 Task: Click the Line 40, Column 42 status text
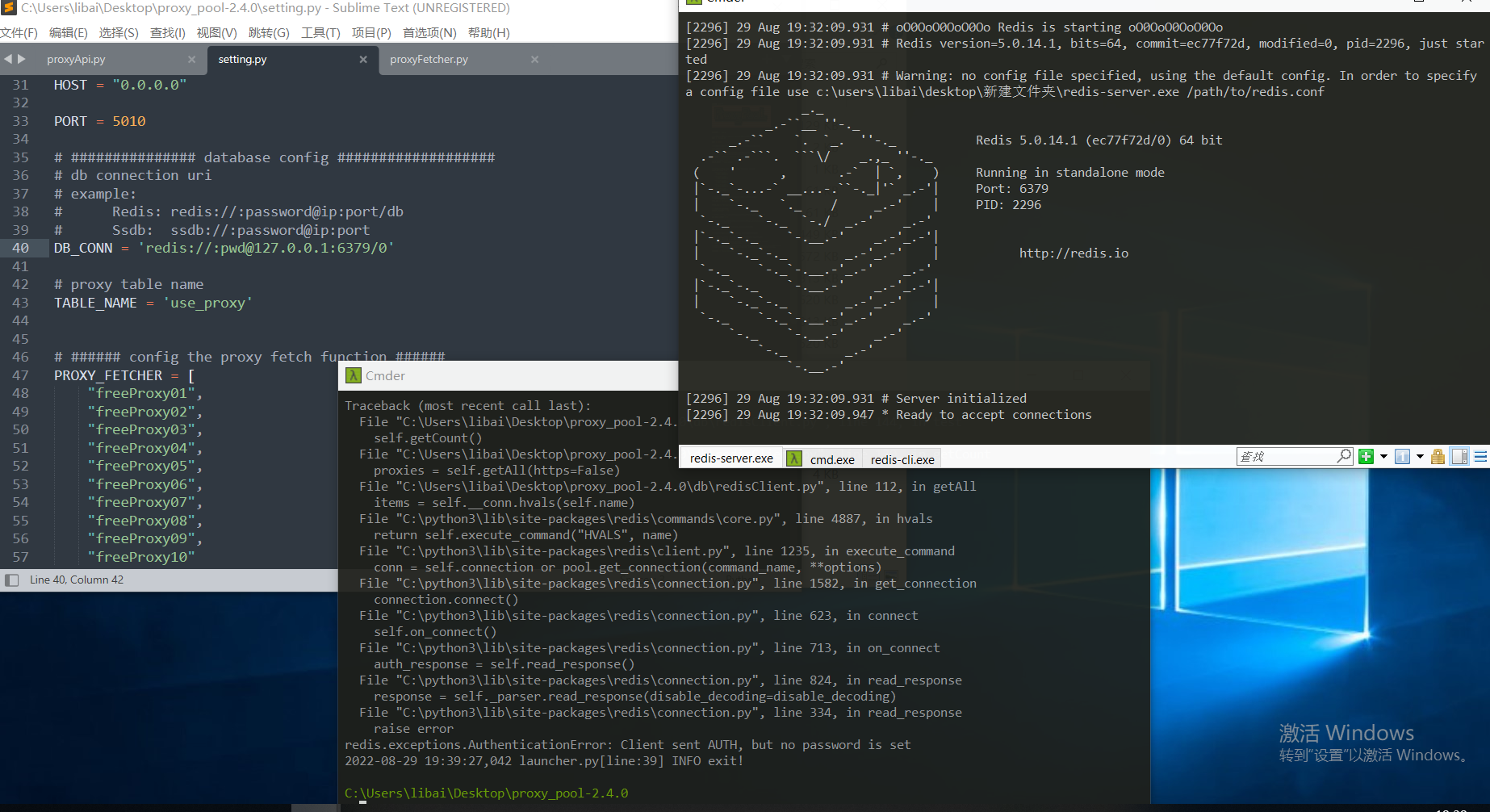pyautogui.click(x=77, y=580)
